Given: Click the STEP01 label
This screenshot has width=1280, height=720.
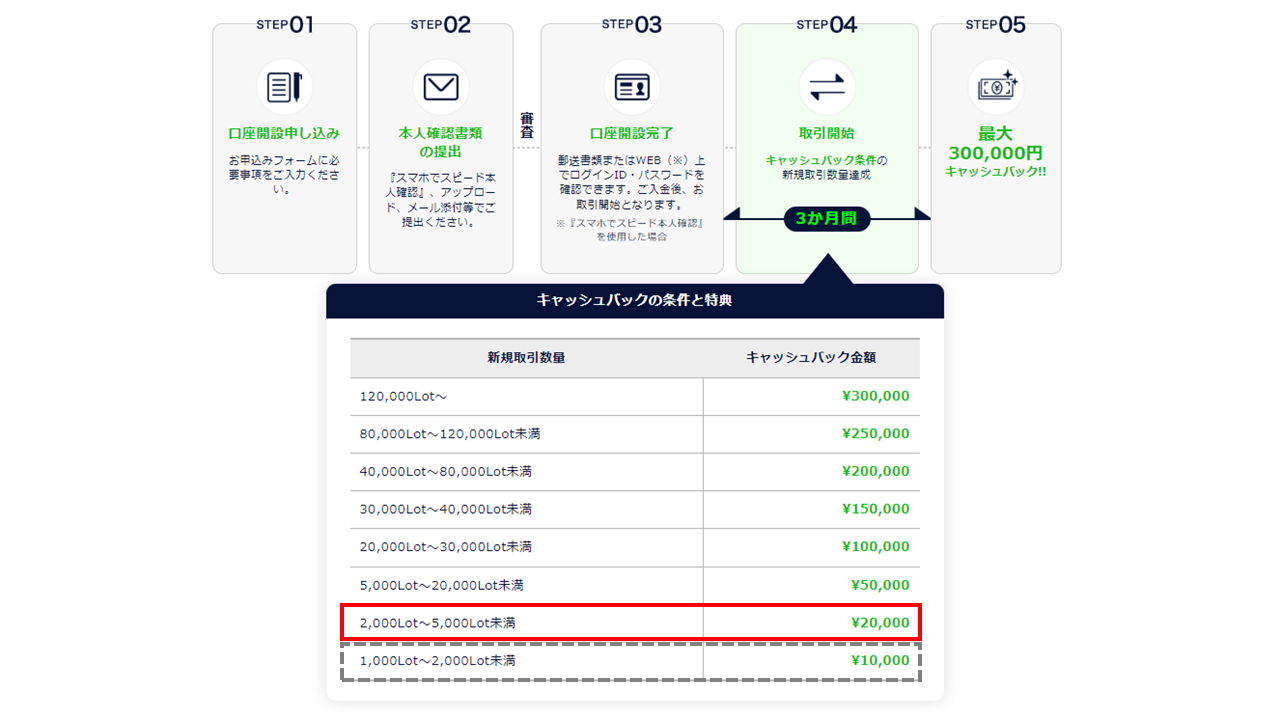Looking at the screenshot, I should point(285,25).
